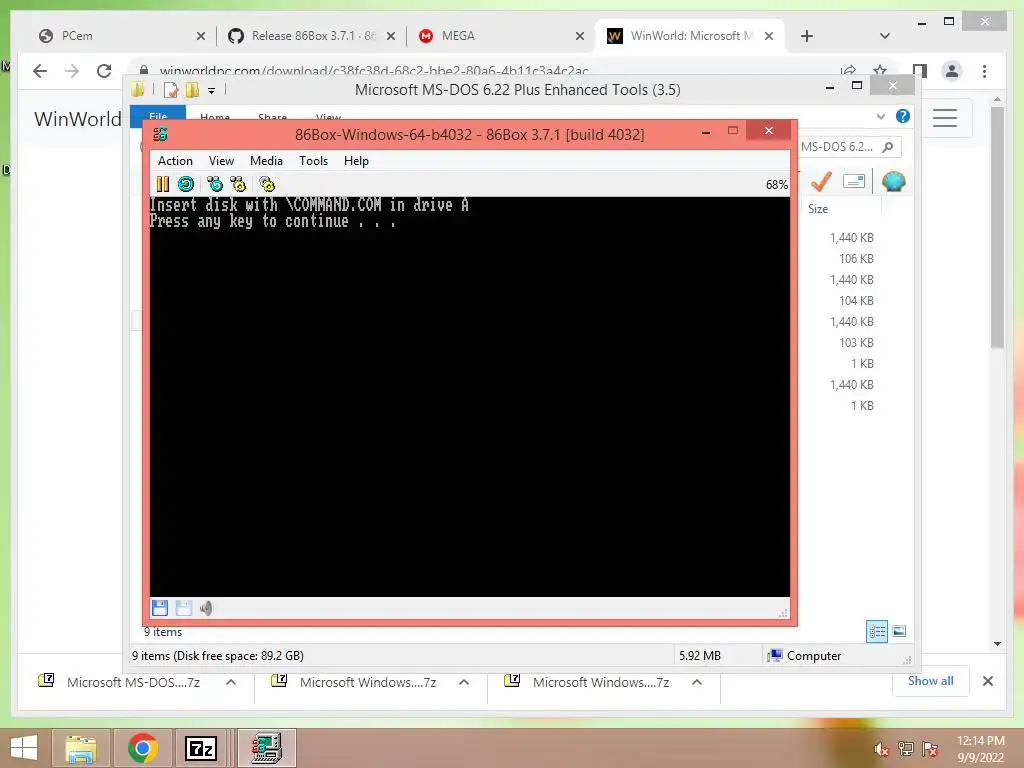Open WinWorld hamburger menu
This screenshot has height=768, width=1024.
(x=945, y=118)
